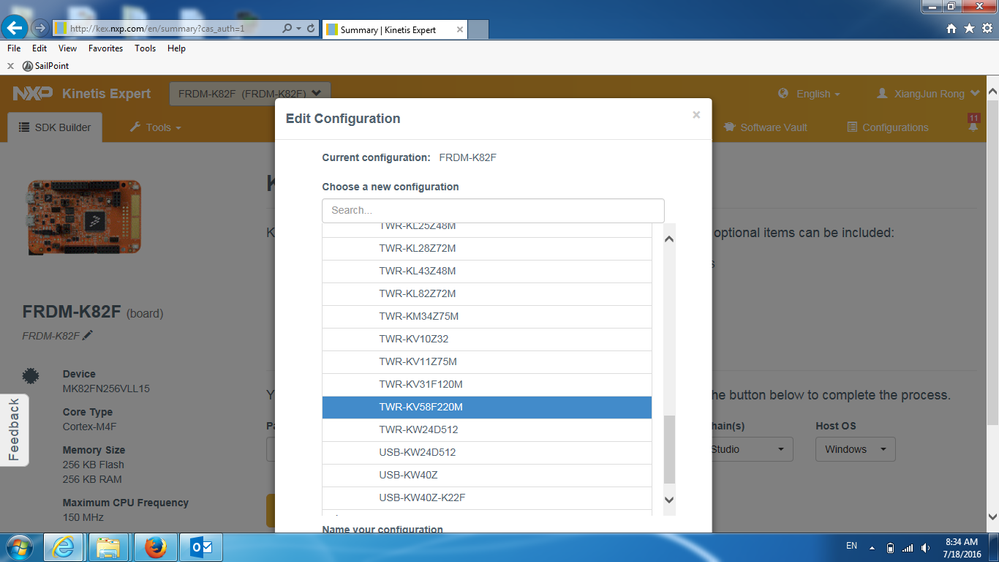Click the Kinetis Expert title link
Image resolution: width=999 pixels, height=562 pixels.
pyautogui.click(x=106, y=94)
